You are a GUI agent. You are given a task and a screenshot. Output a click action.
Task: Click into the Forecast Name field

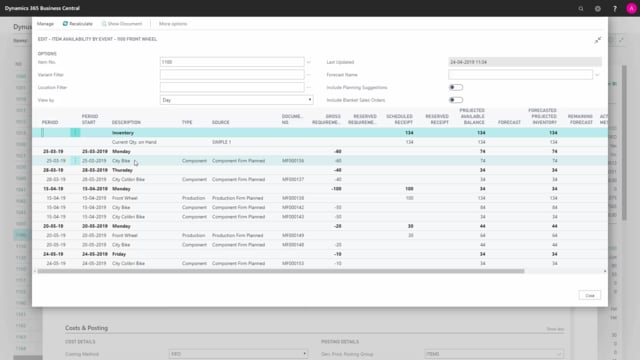(520, 75)
